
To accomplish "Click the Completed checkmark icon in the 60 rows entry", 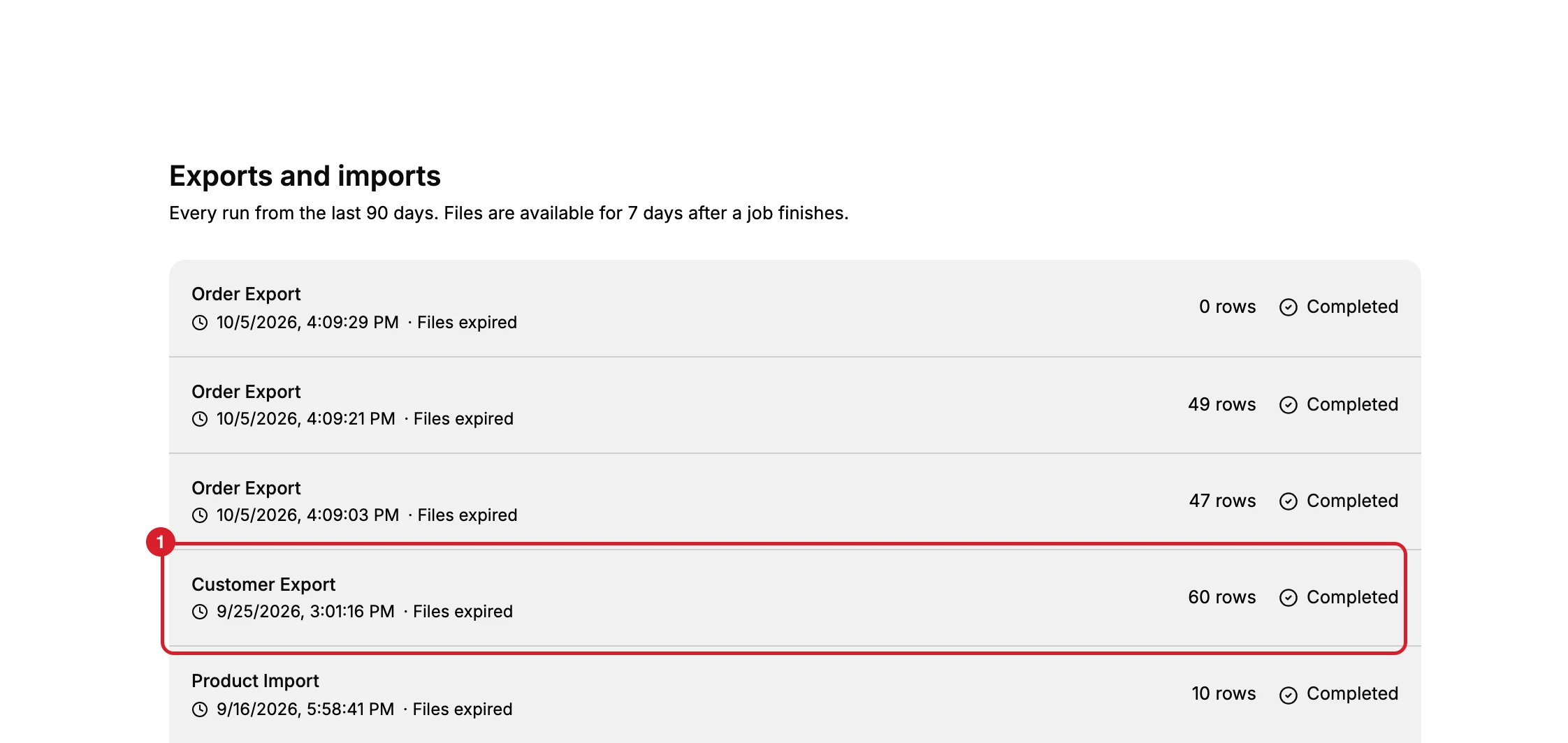I will coord(1288,598).
